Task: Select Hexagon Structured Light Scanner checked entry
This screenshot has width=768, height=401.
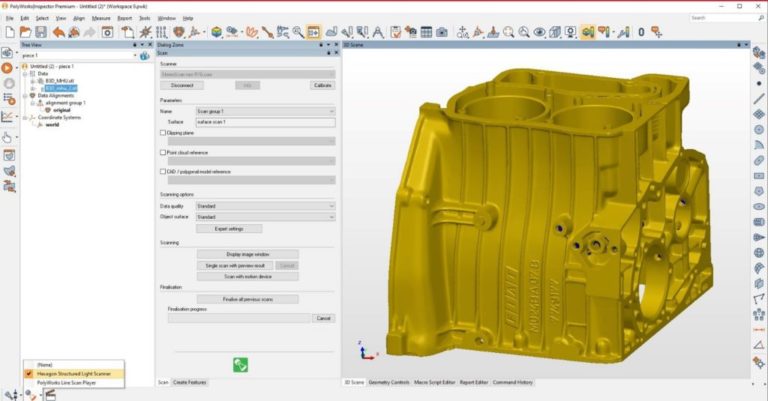Action: click(x=74, y=374)
